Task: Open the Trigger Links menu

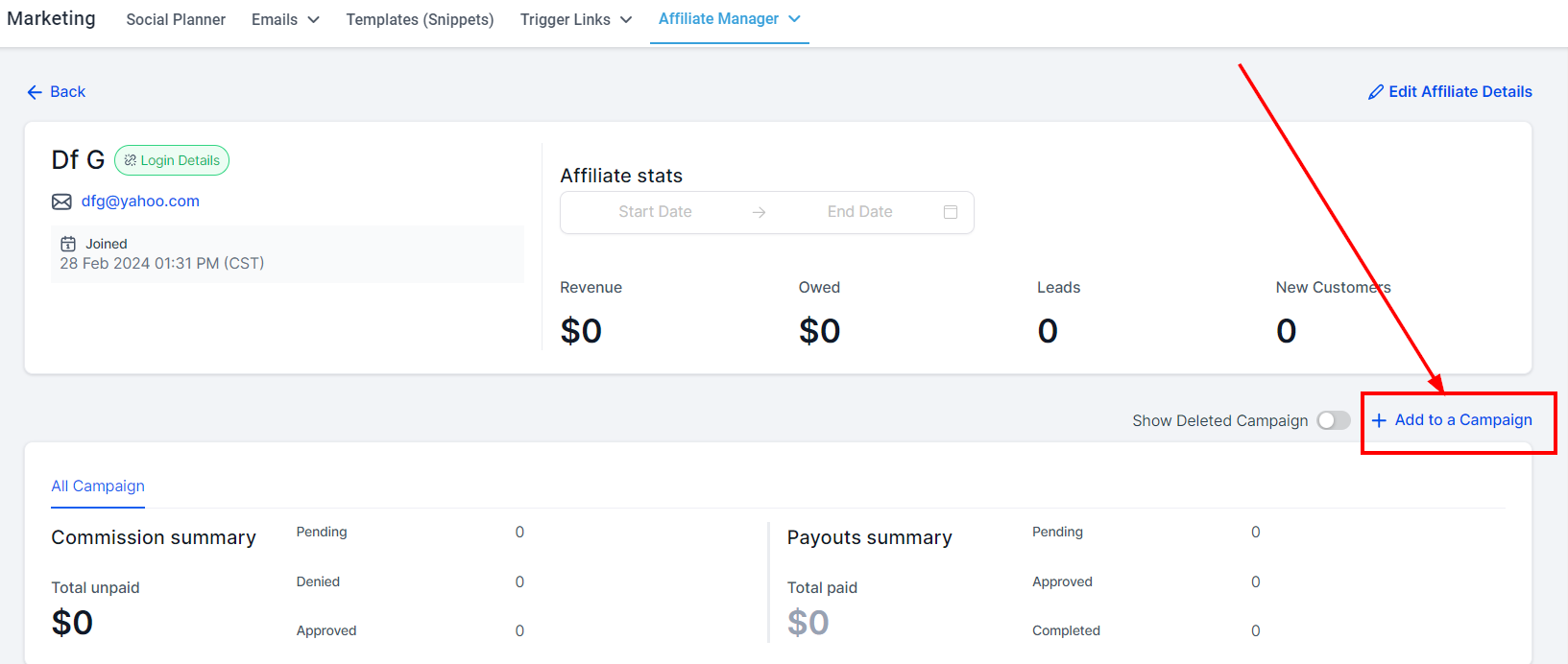Action: 576,19
